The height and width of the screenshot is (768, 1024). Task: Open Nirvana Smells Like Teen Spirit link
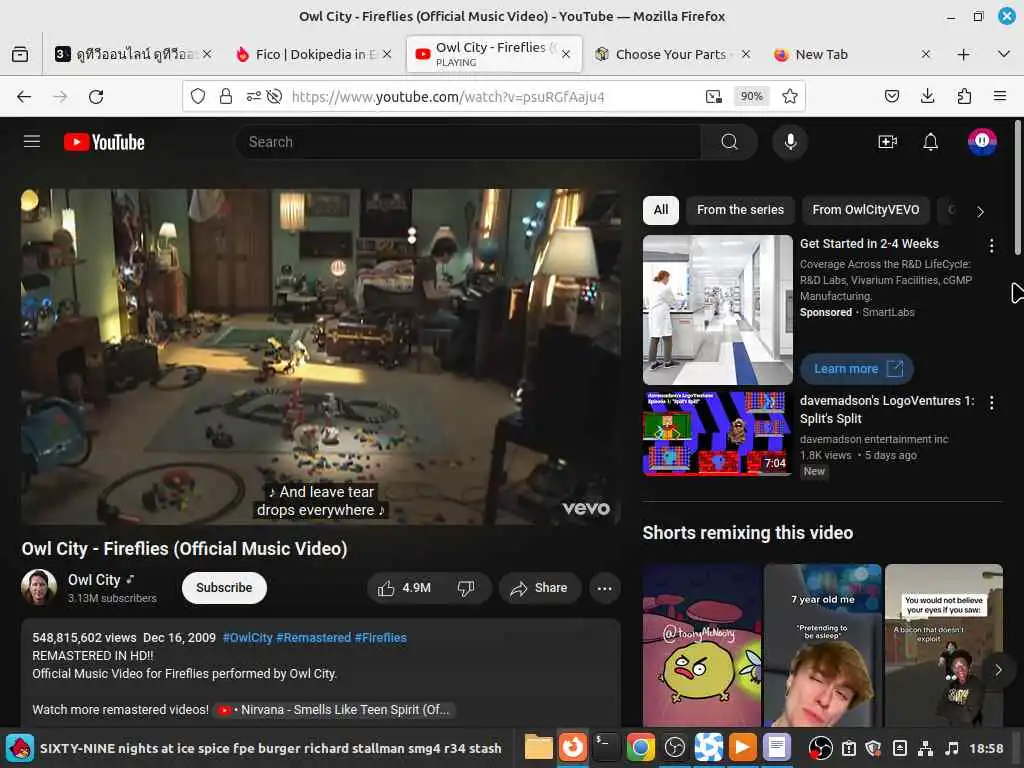tap(334, 710)
